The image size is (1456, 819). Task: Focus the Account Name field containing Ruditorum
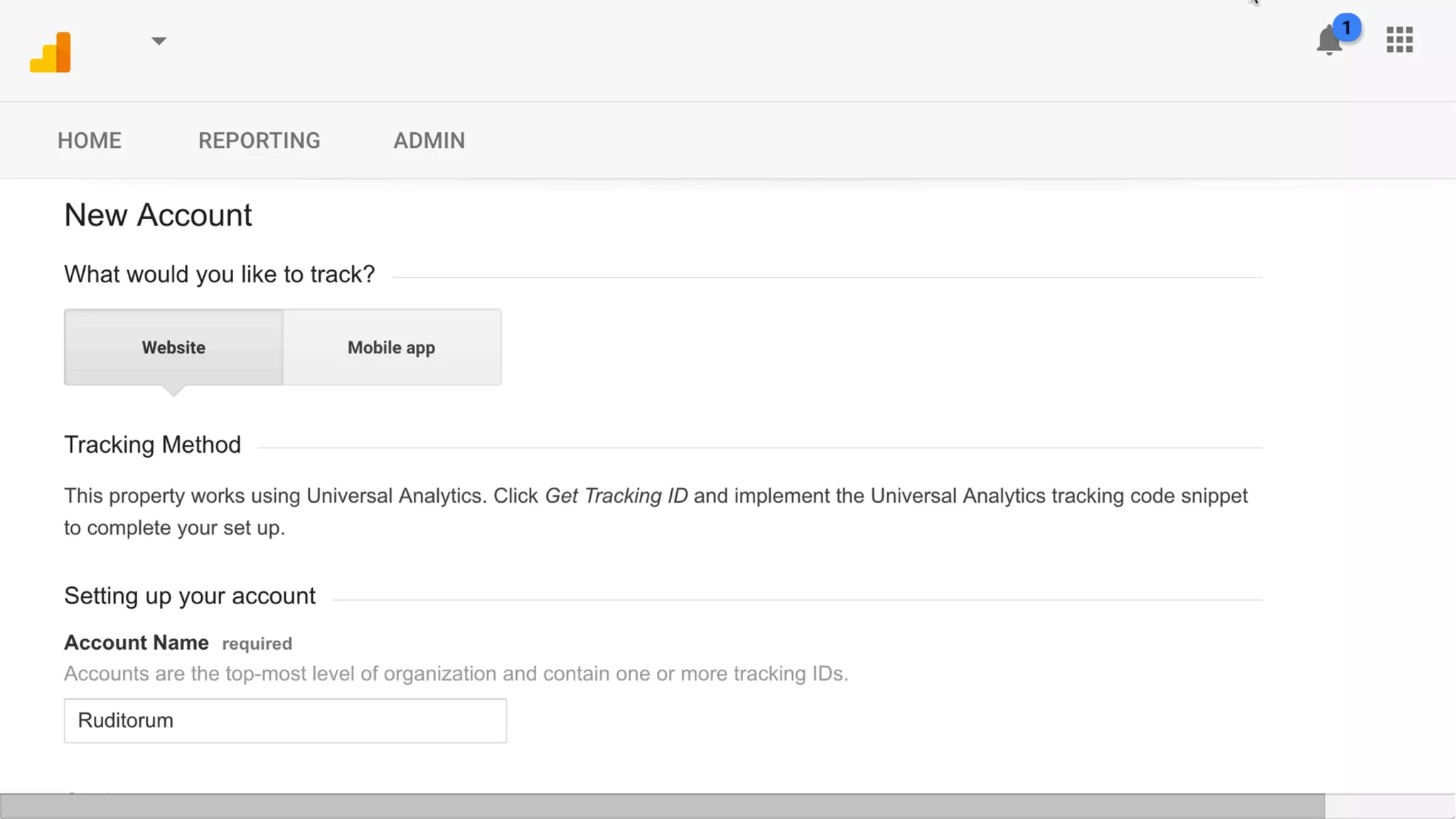click(285, 721)
